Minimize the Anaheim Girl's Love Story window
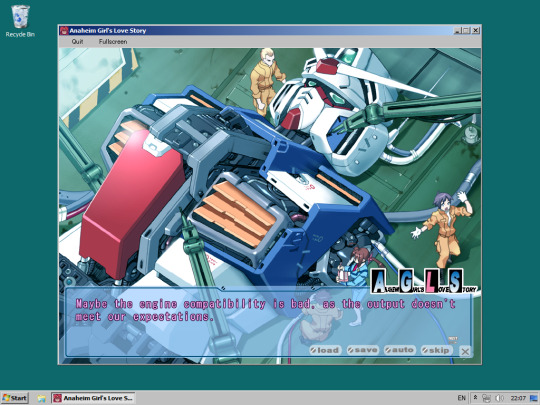 click(x=457, y=31)
